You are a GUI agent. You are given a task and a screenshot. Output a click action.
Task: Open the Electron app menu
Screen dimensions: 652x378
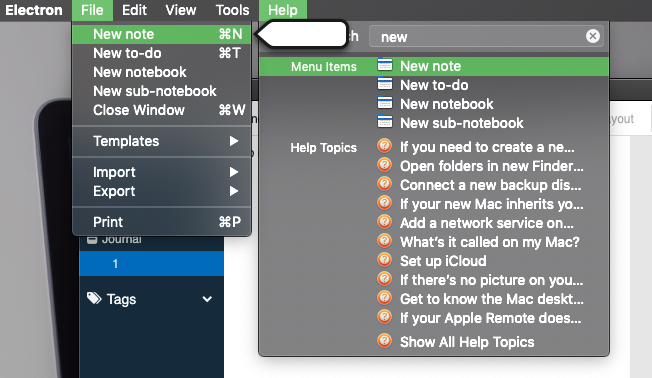pos(34,10)
